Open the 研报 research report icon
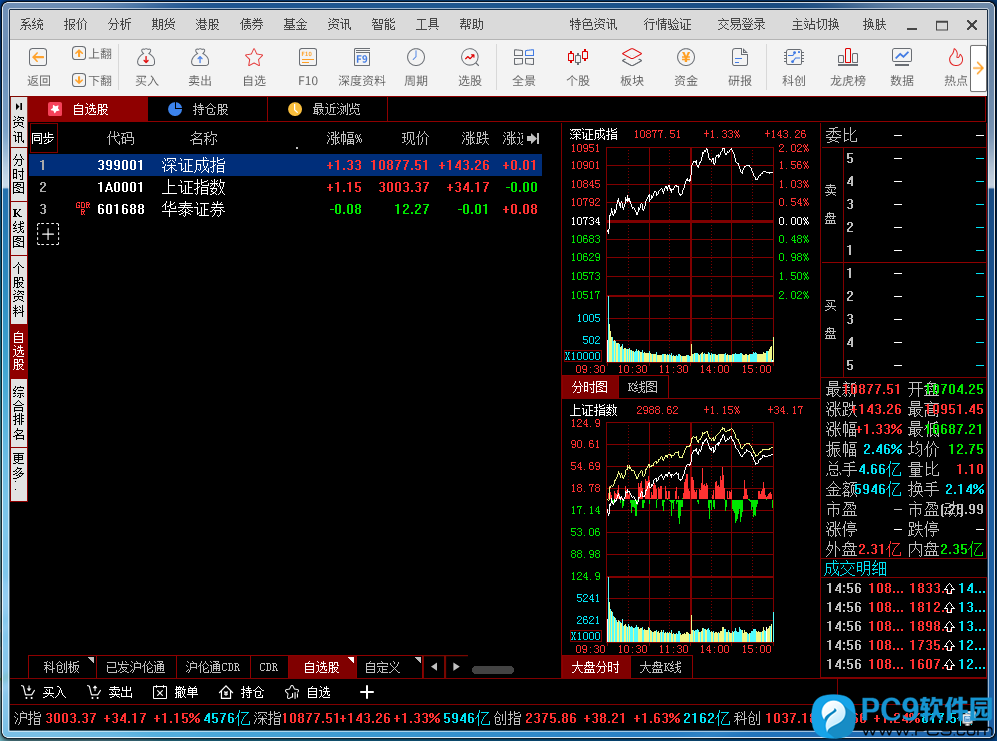The width and height of the screenshot is (997, 741). pos(740,58)
